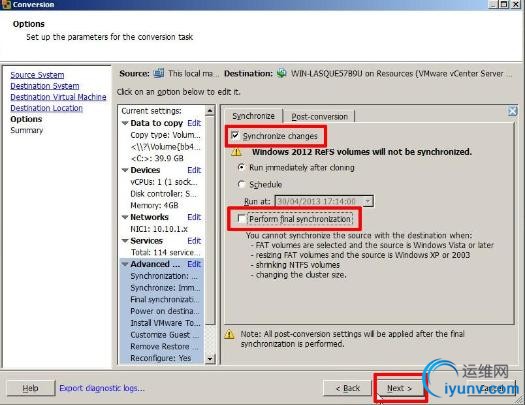Tick the Perform final synchronization checkbox
Viewport: 525px width, 405px height.
pyautogui.click(x=241, y=219)
